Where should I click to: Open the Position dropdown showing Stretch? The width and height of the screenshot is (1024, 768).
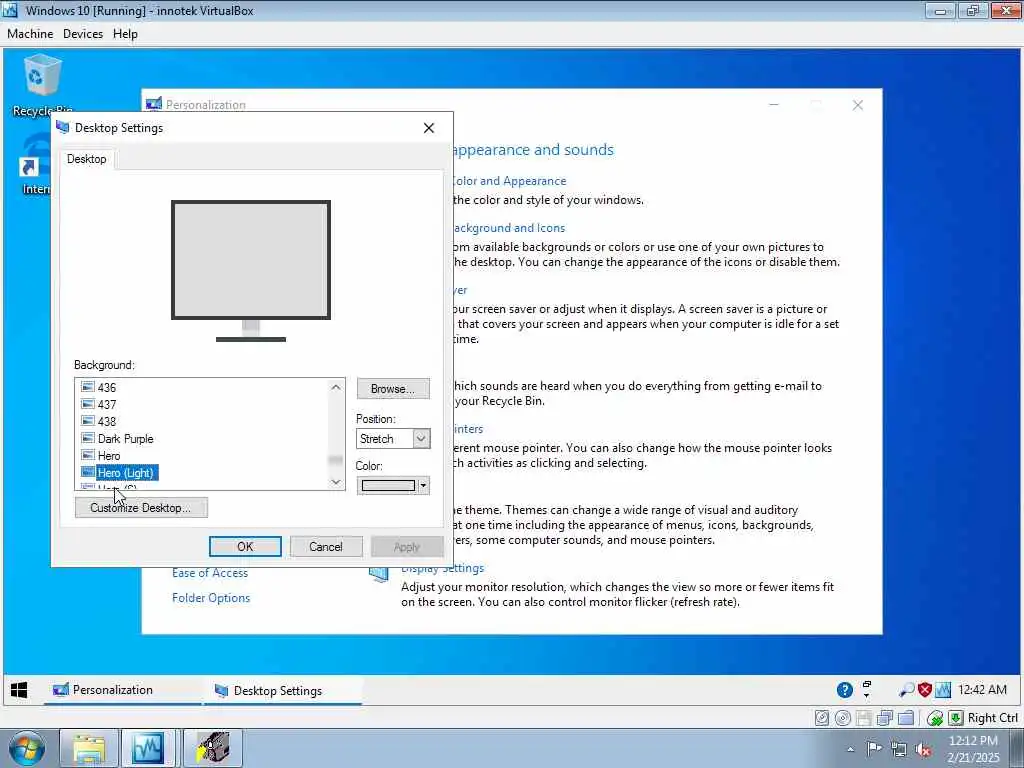click(393, 439)
